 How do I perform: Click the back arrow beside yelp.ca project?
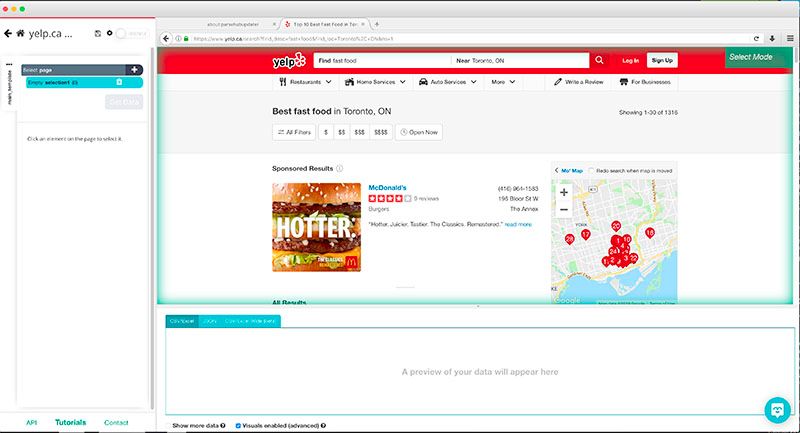coord(8,34)
